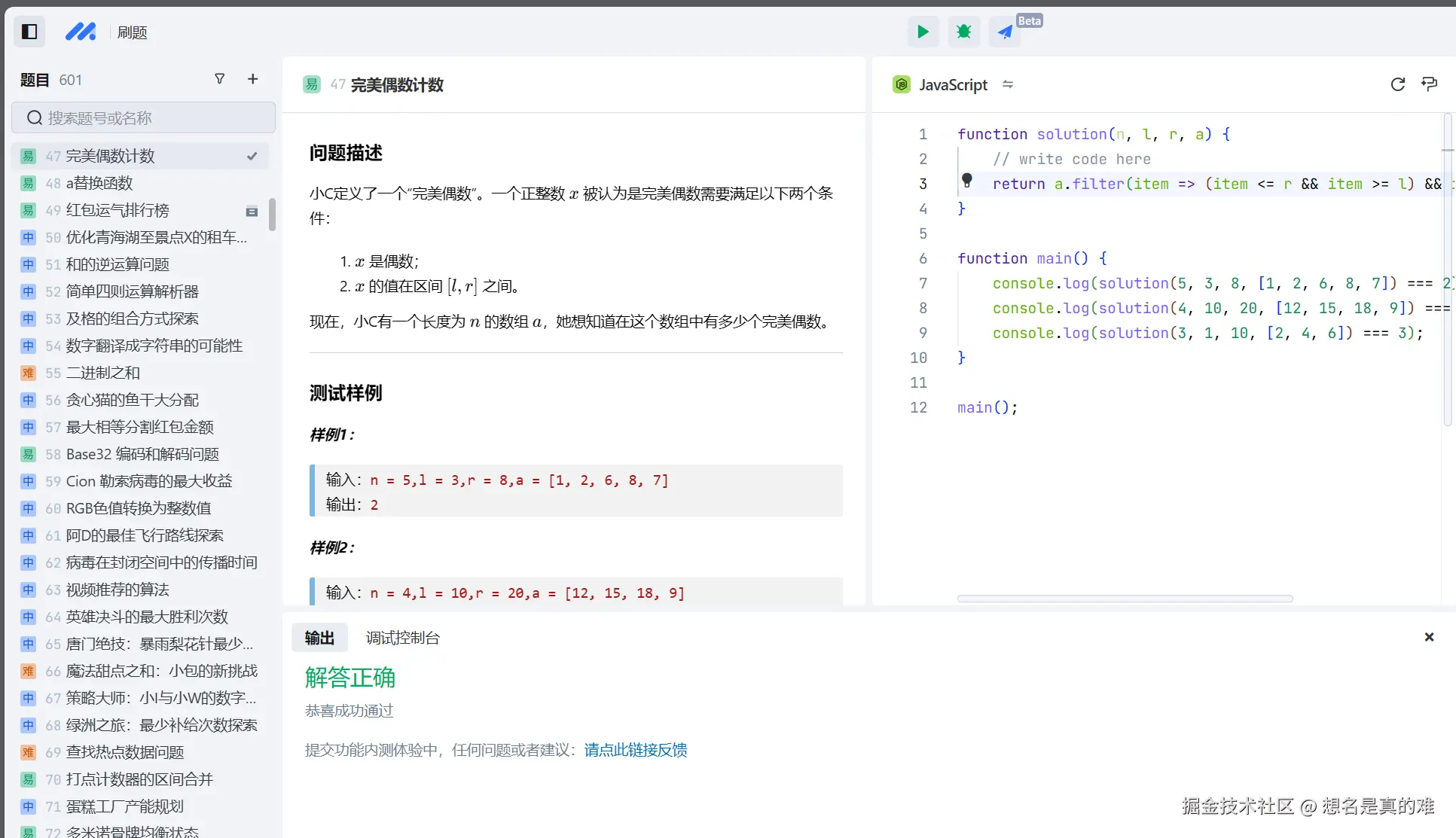Open the language switcher next to JavaScript
The width and height of the screenshot is (1456, 838).
(x=1009, y=84)
